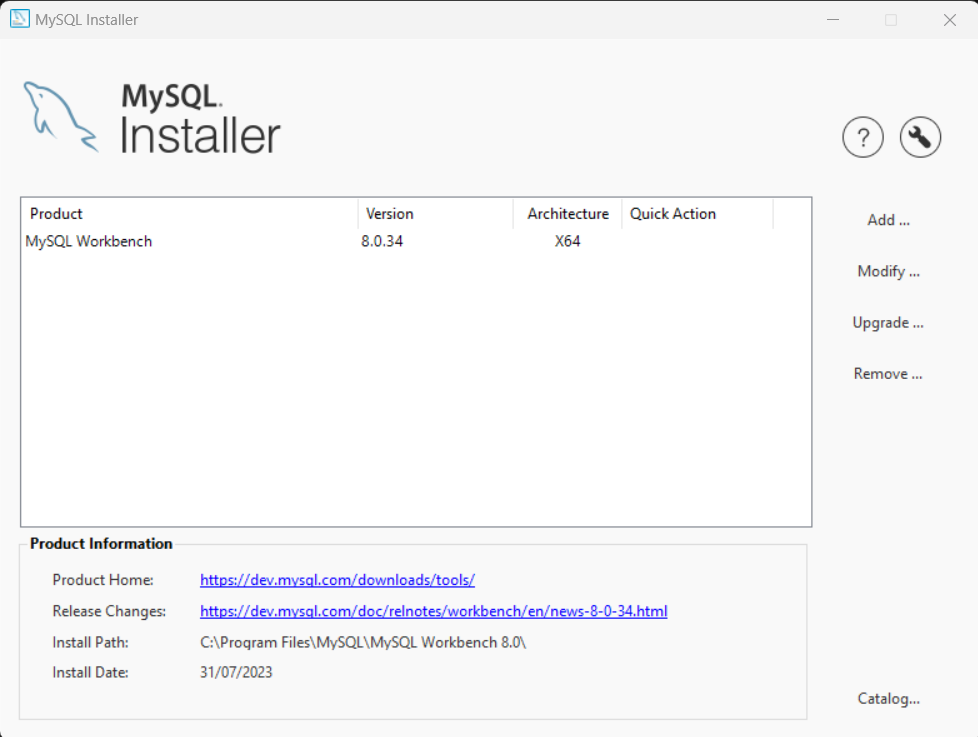
Task: Click the Remove ... button
Action: click(888, 373)
